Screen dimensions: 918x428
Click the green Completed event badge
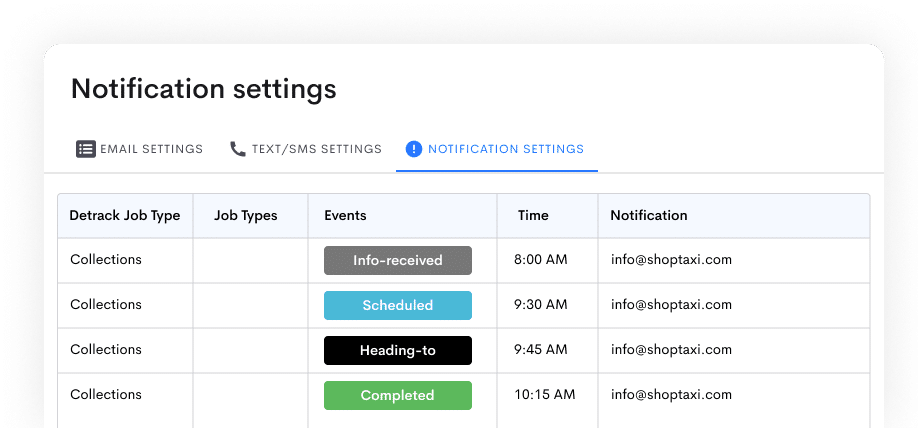click(x=398, y=395)
